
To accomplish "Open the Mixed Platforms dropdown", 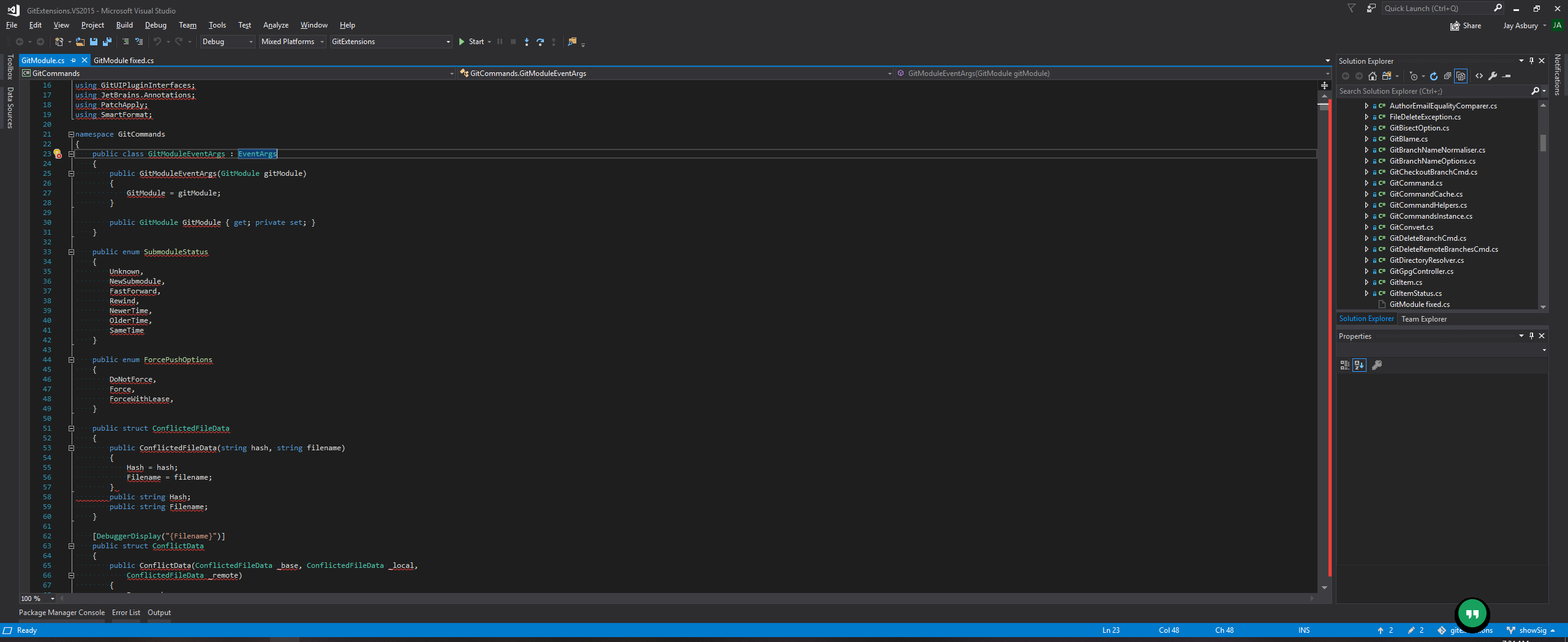I will tap(293, 42).
